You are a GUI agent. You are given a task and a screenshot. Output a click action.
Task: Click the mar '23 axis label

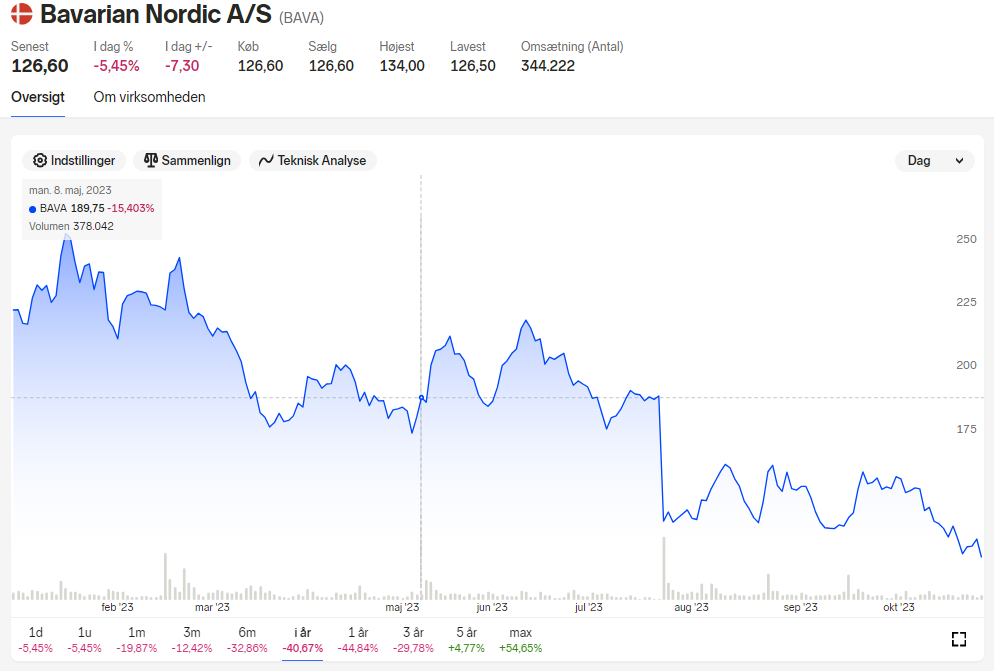point(212,608)
